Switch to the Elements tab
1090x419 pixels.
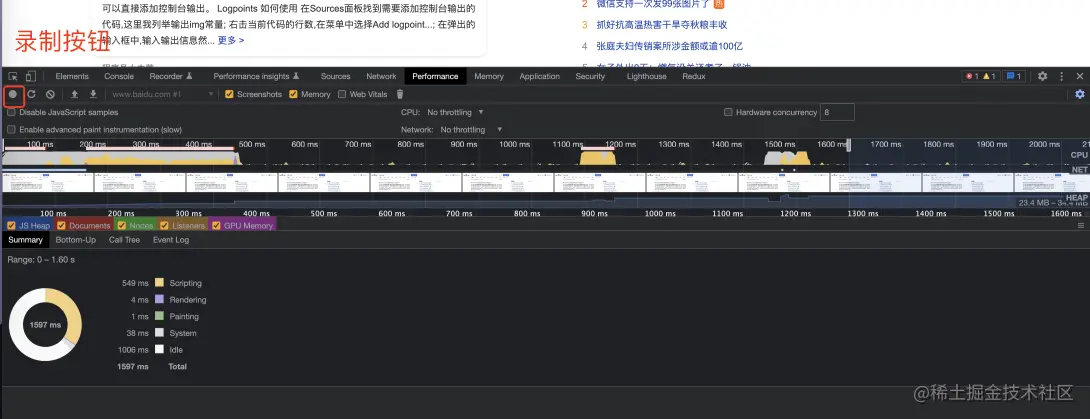[72, 76]
